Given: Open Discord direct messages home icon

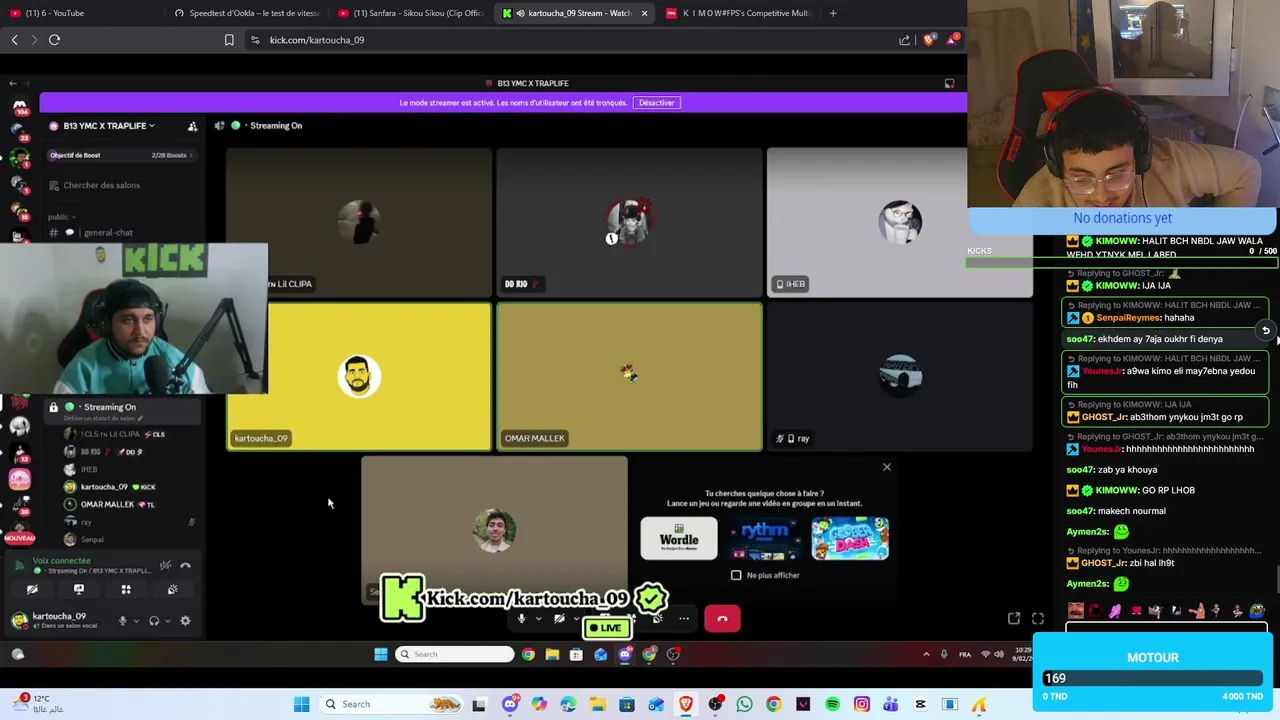Looking at the screenshot, I should point(19,105).
